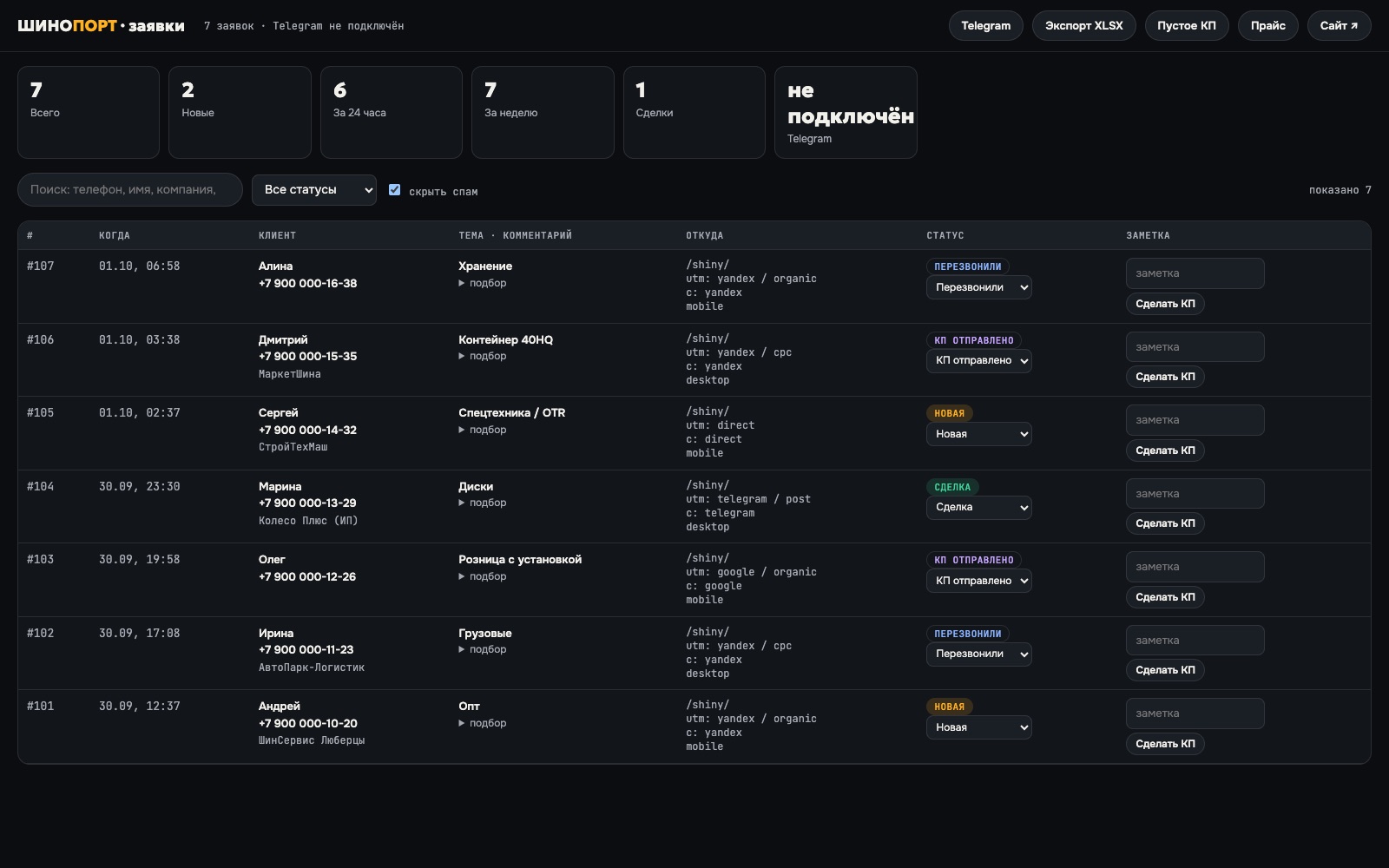
Task: Select the 'Новые' stats card
Action: coord(240,113)
